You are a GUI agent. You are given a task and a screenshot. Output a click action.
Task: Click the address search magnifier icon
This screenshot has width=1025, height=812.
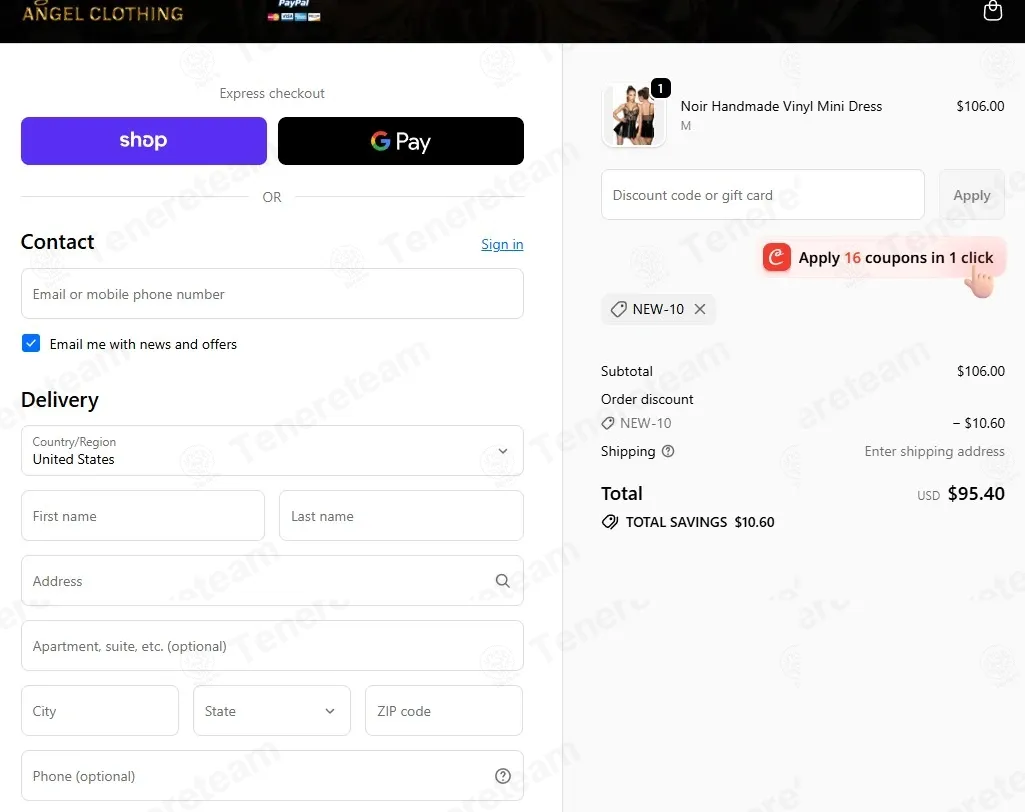[x=502, y=581]
